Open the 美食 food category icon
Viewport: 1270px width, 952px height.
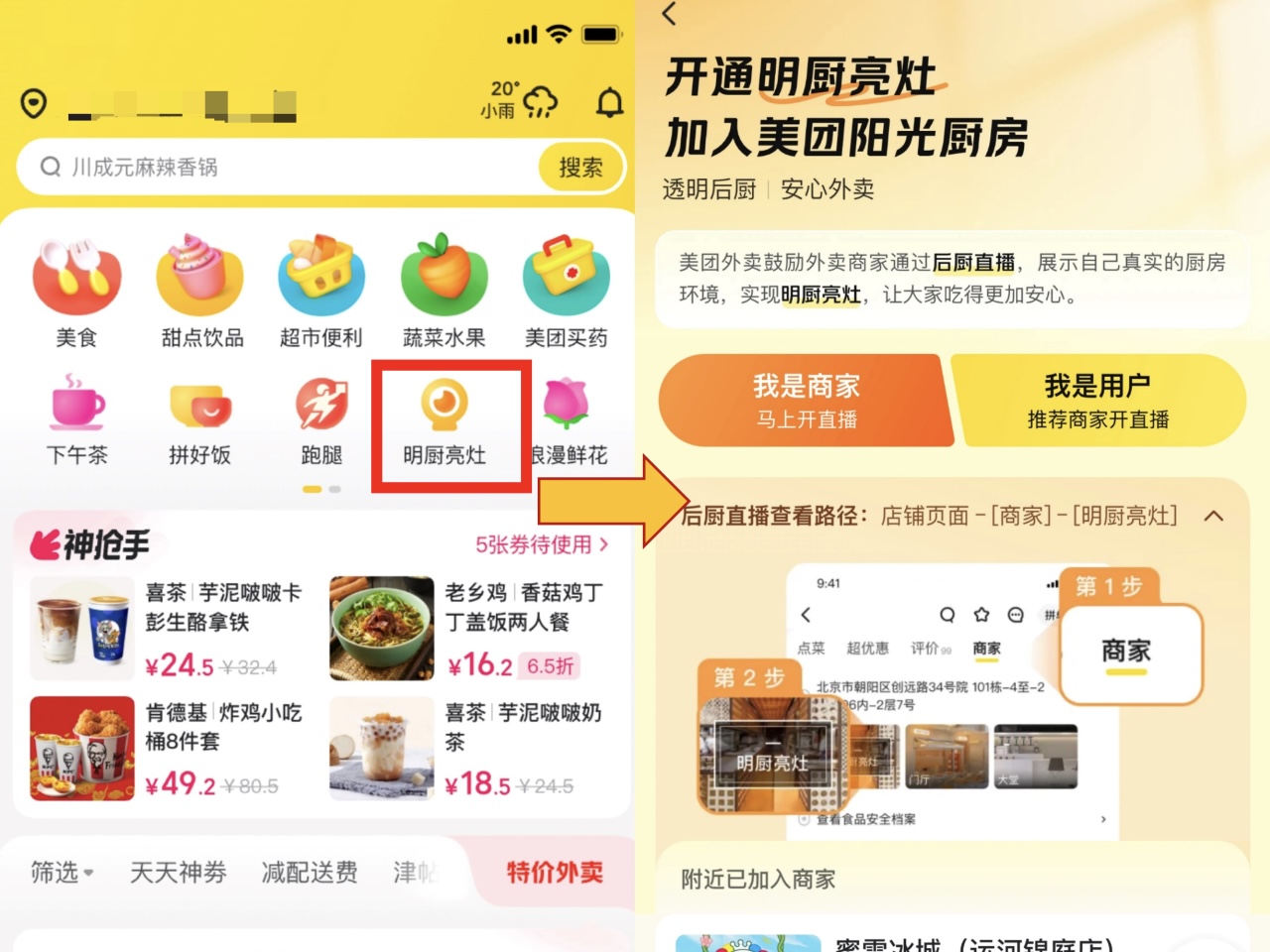[x=76, y=276]
